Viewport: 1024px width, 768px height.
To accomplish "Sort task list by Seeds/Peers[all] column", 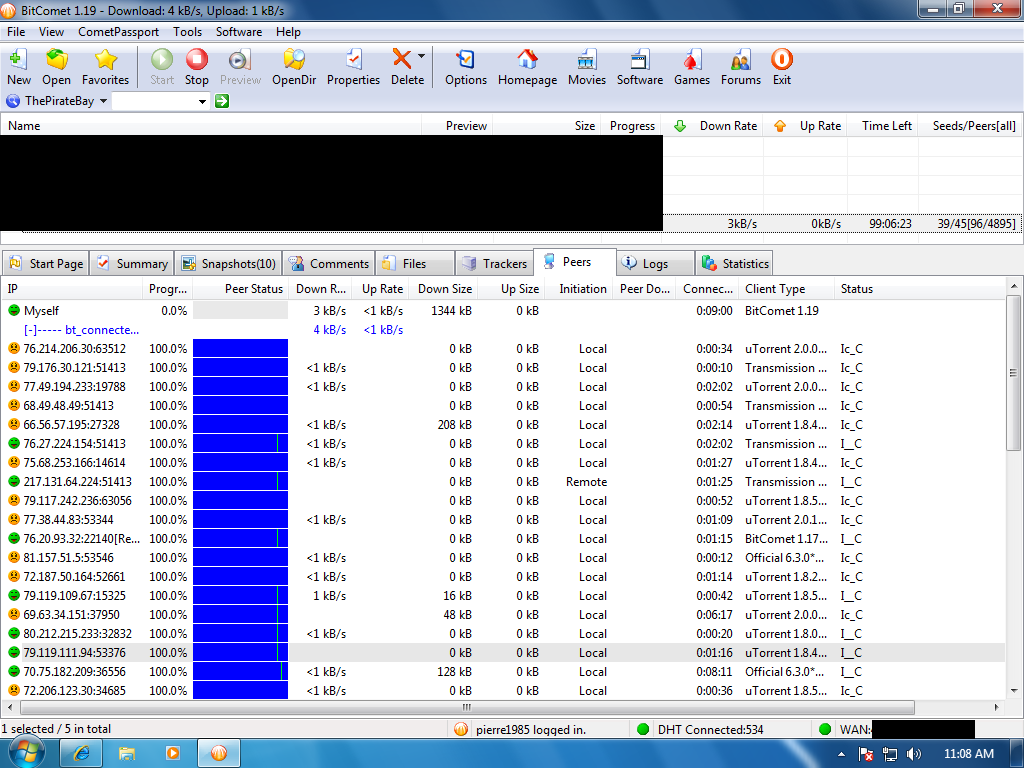I will [970, 125].
